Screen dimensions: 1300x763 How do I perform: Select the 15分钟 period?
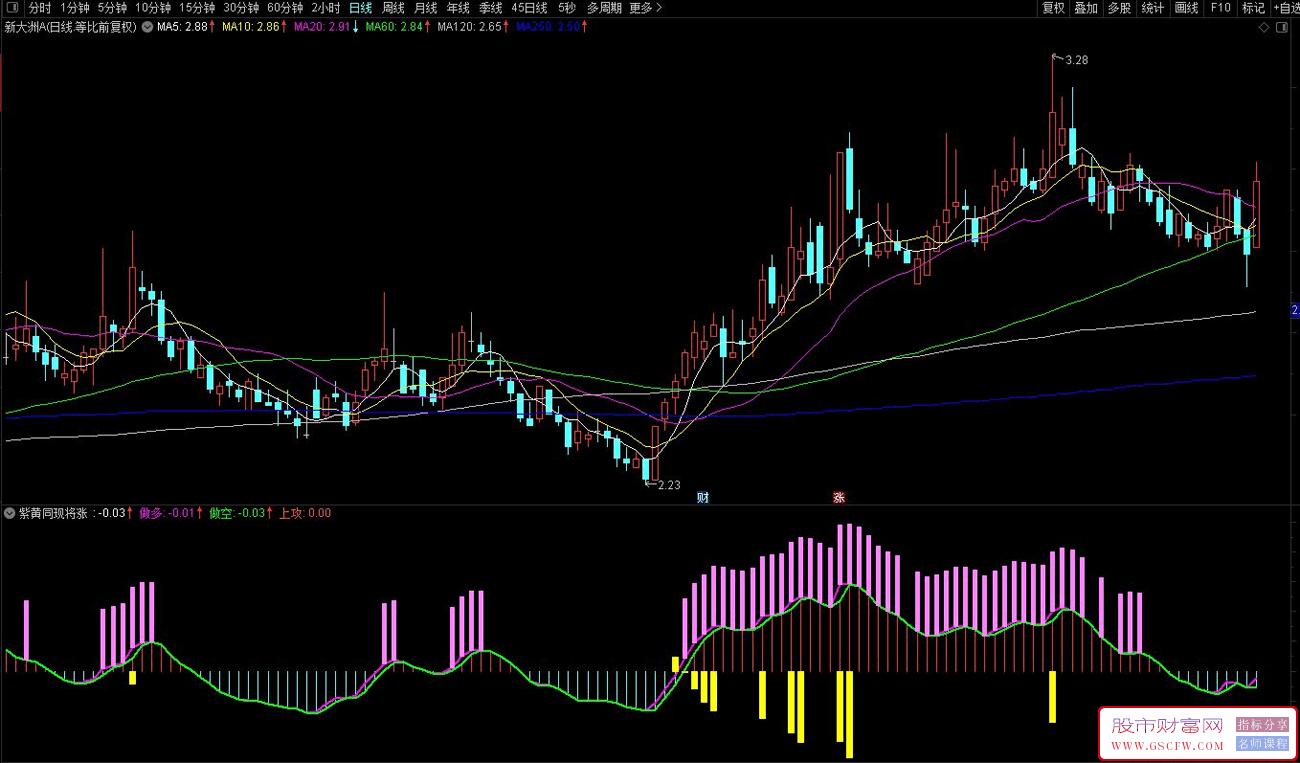197,8
